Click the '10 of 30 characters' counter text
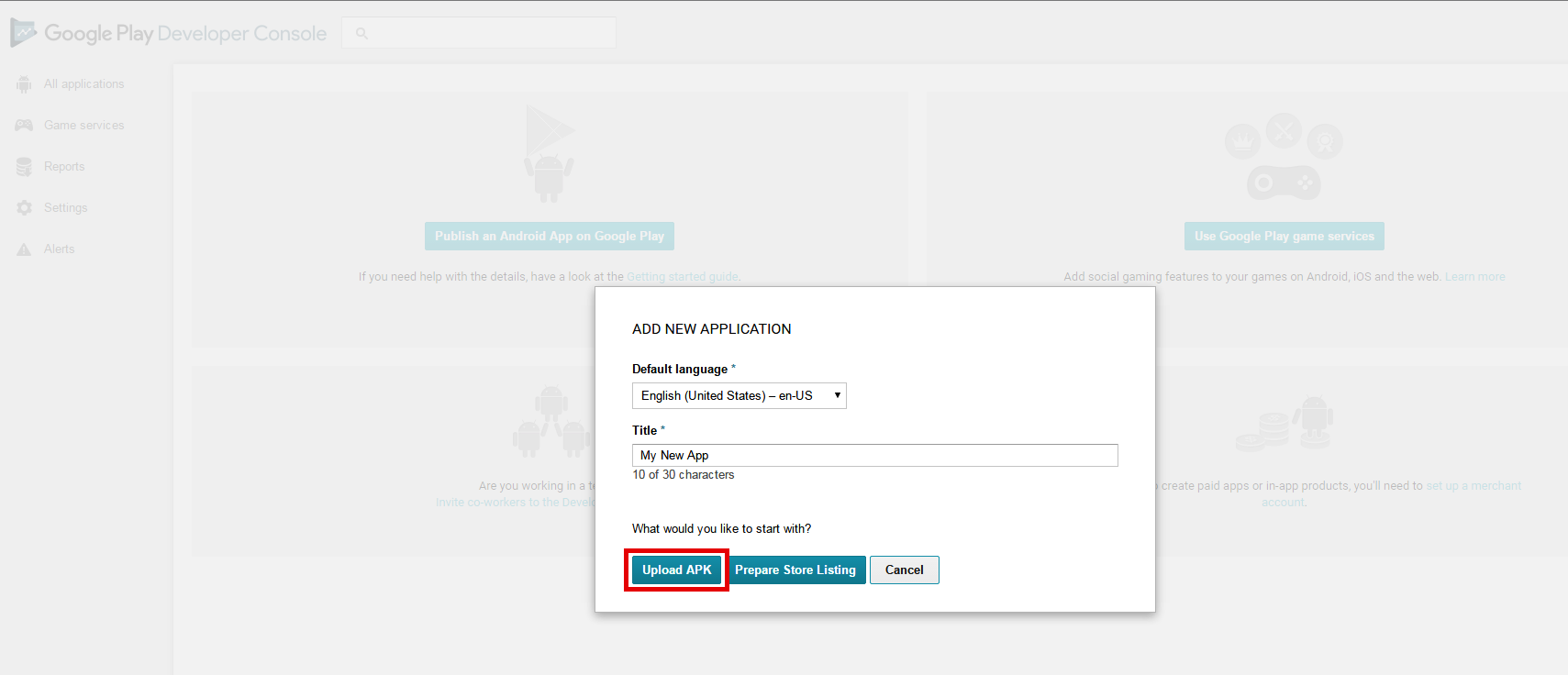The width and height of the screenshot is (1568, 675). tap(683, 474)
